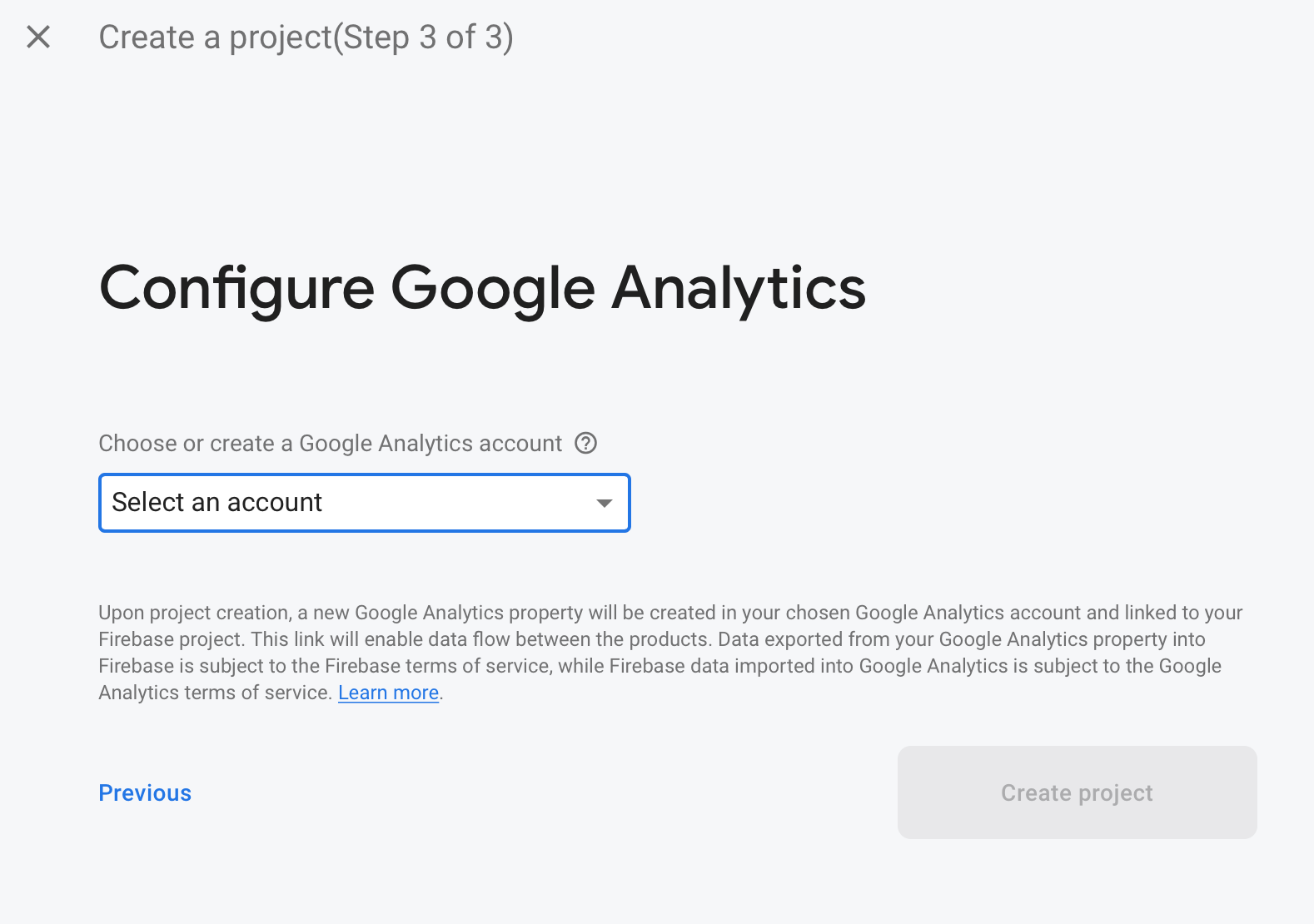
Task: Click the Configure Google Analytics heading
Action: pyautogui.click(x=482, y=288)
